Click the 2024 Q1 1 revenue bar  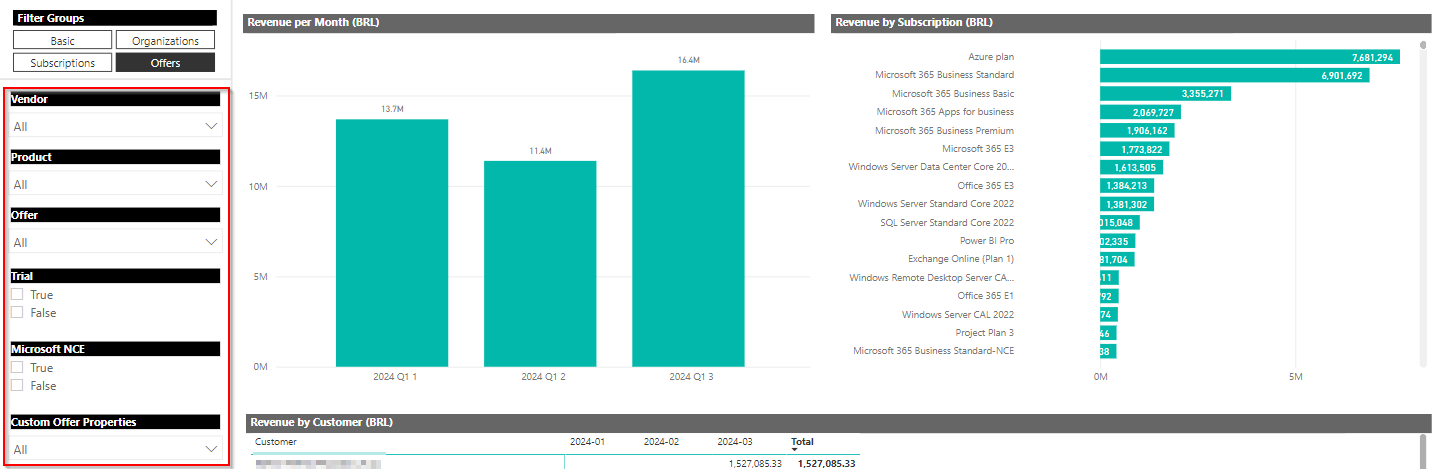tap(392, 243)
